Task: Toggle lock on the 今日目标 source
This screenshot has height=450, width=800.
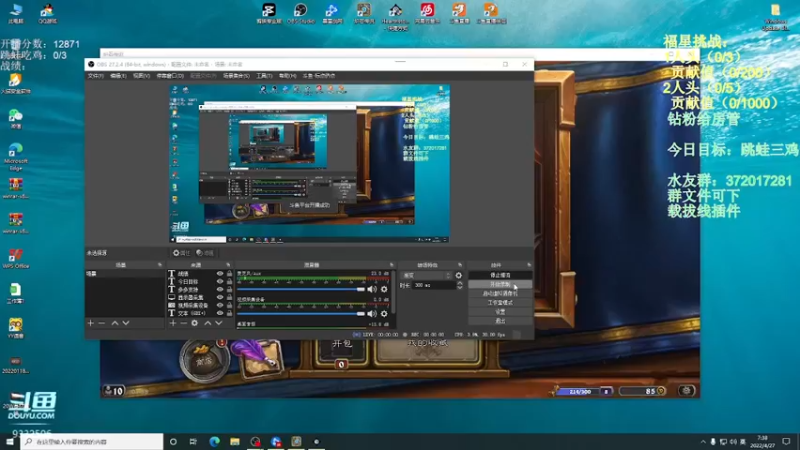Action: [x=229, y=282]
